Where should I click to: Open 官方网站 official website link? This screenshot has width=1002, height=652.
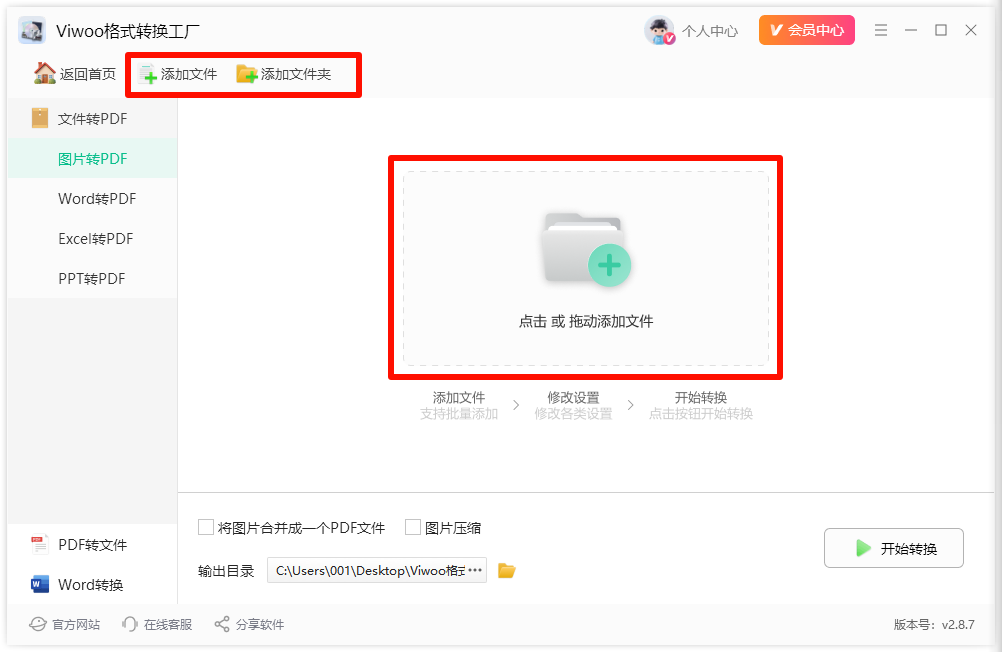pyautogui.click(x=65, y=625)
